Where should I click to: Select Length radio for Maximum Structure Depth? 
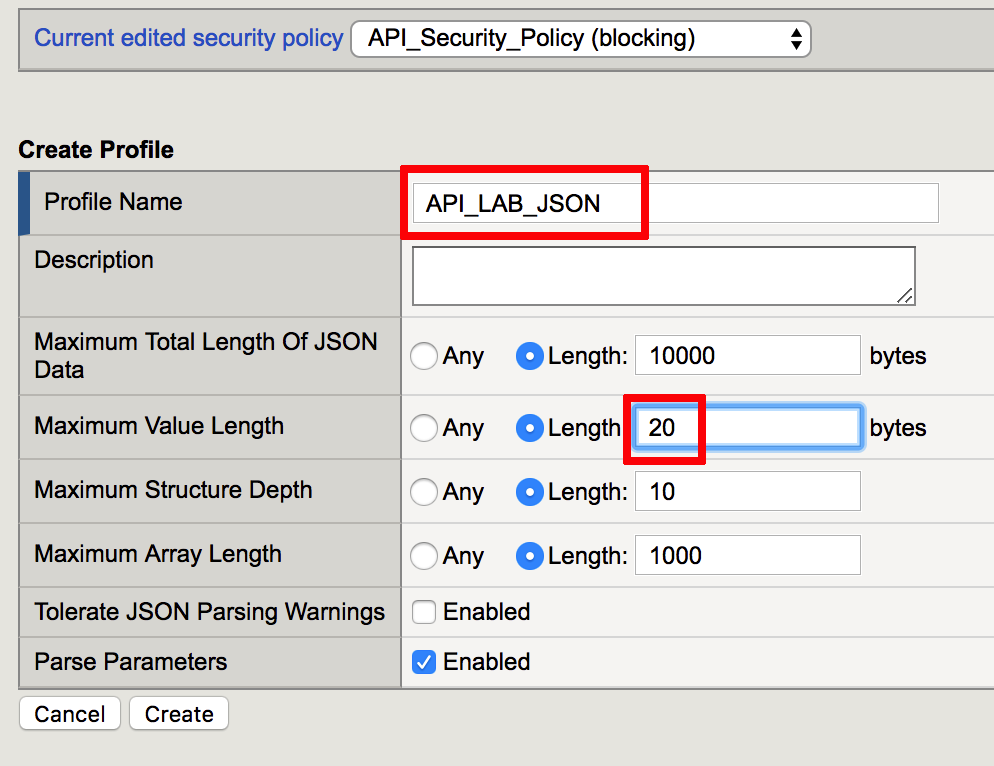click(530, 492)
